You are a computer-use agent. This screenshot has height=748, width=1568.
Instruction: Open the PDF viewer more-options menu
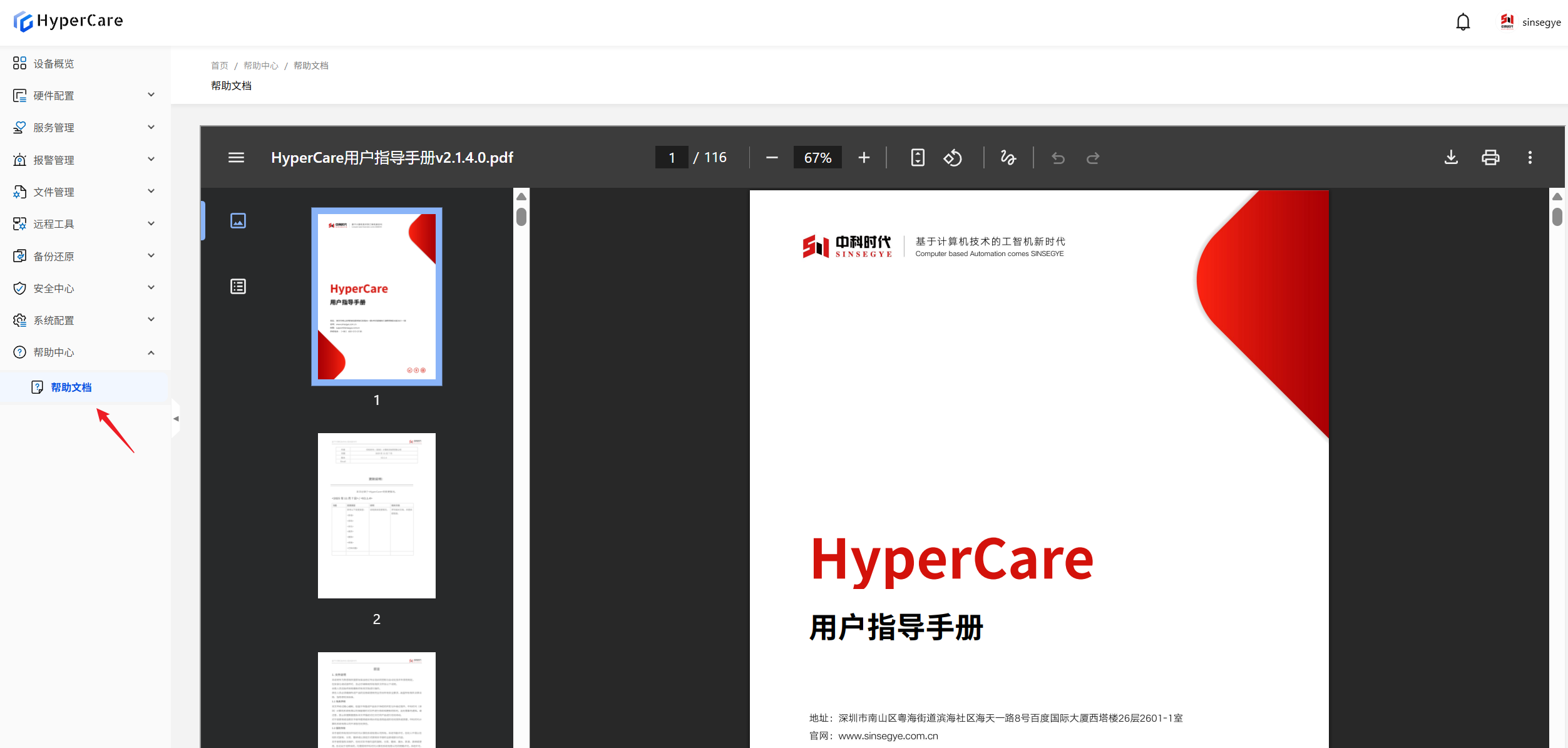[x=1530, y=158]
